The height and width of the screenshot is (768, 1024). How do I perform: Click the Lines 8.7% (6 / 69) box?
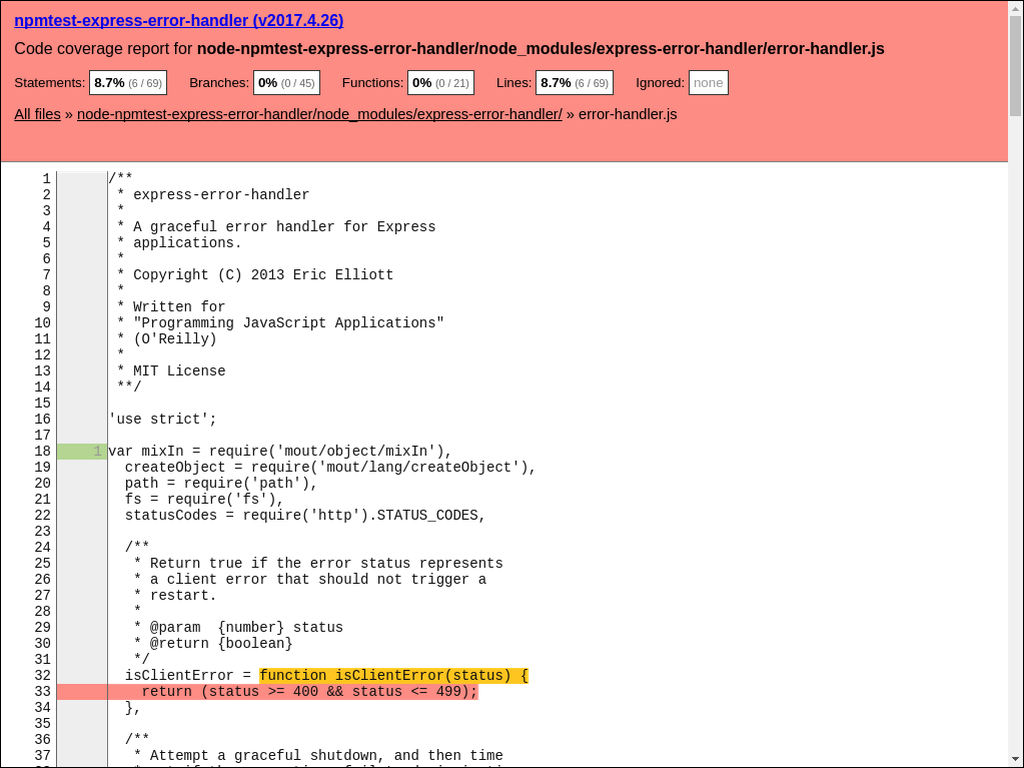click(x=575, y=83)
